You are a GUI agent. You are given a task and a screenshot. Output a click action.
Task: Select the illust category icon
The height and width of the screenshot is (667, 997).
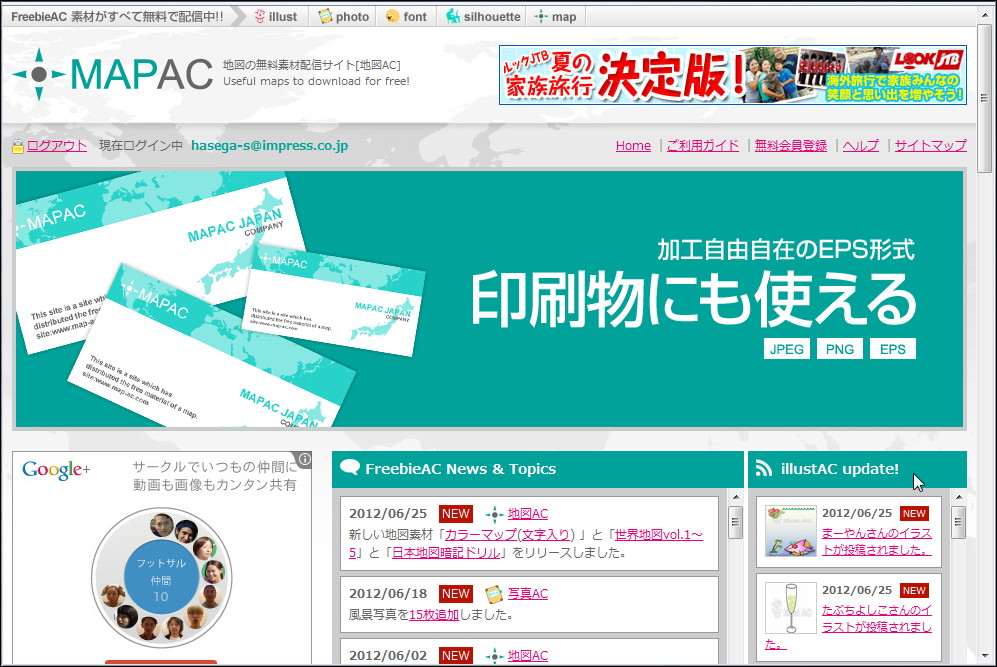pos(261,15)
